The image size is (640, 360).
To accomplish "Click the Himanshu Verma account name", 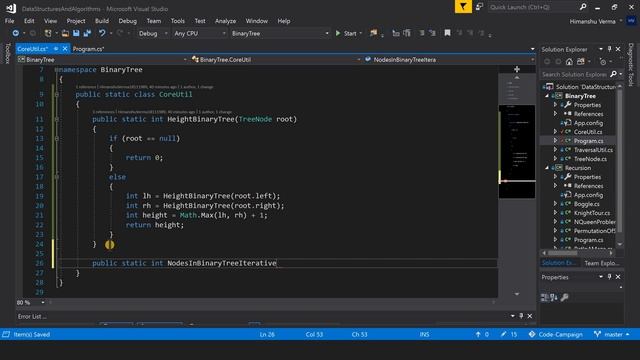I will [x=592, y=21].
